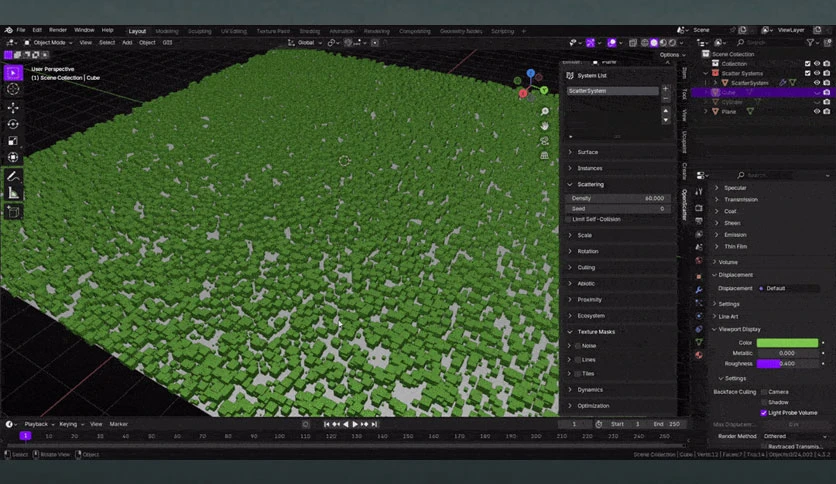This screenshot has width=836, height=484.
Task: Open the File menu
Action: (21, 30)
